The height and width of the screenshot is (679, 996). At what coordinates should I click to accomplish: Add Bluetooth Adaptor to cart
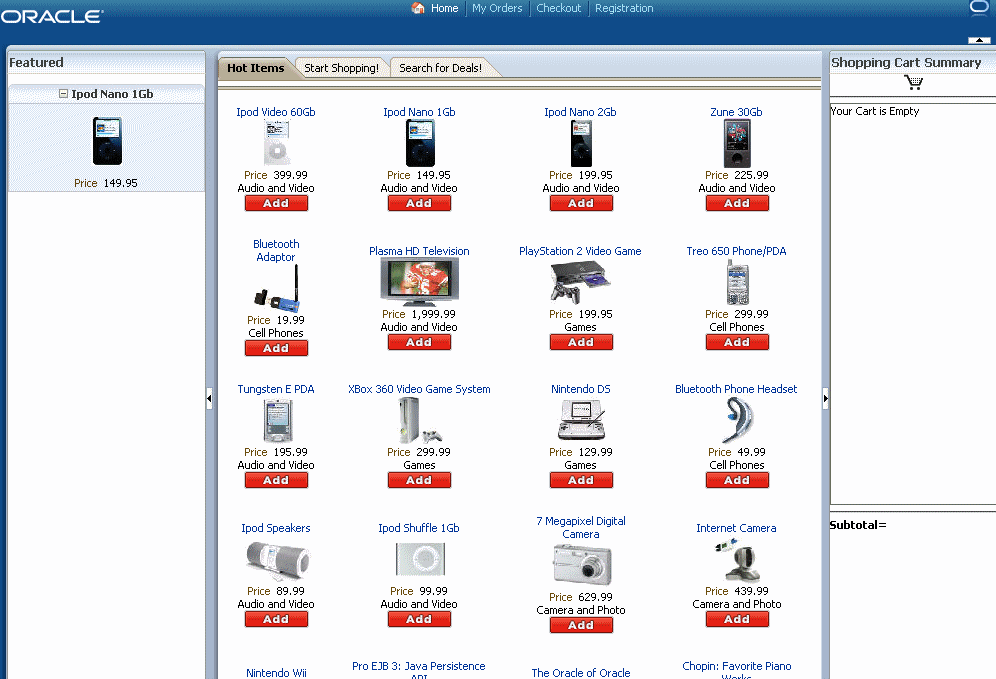tap(276, 348)
